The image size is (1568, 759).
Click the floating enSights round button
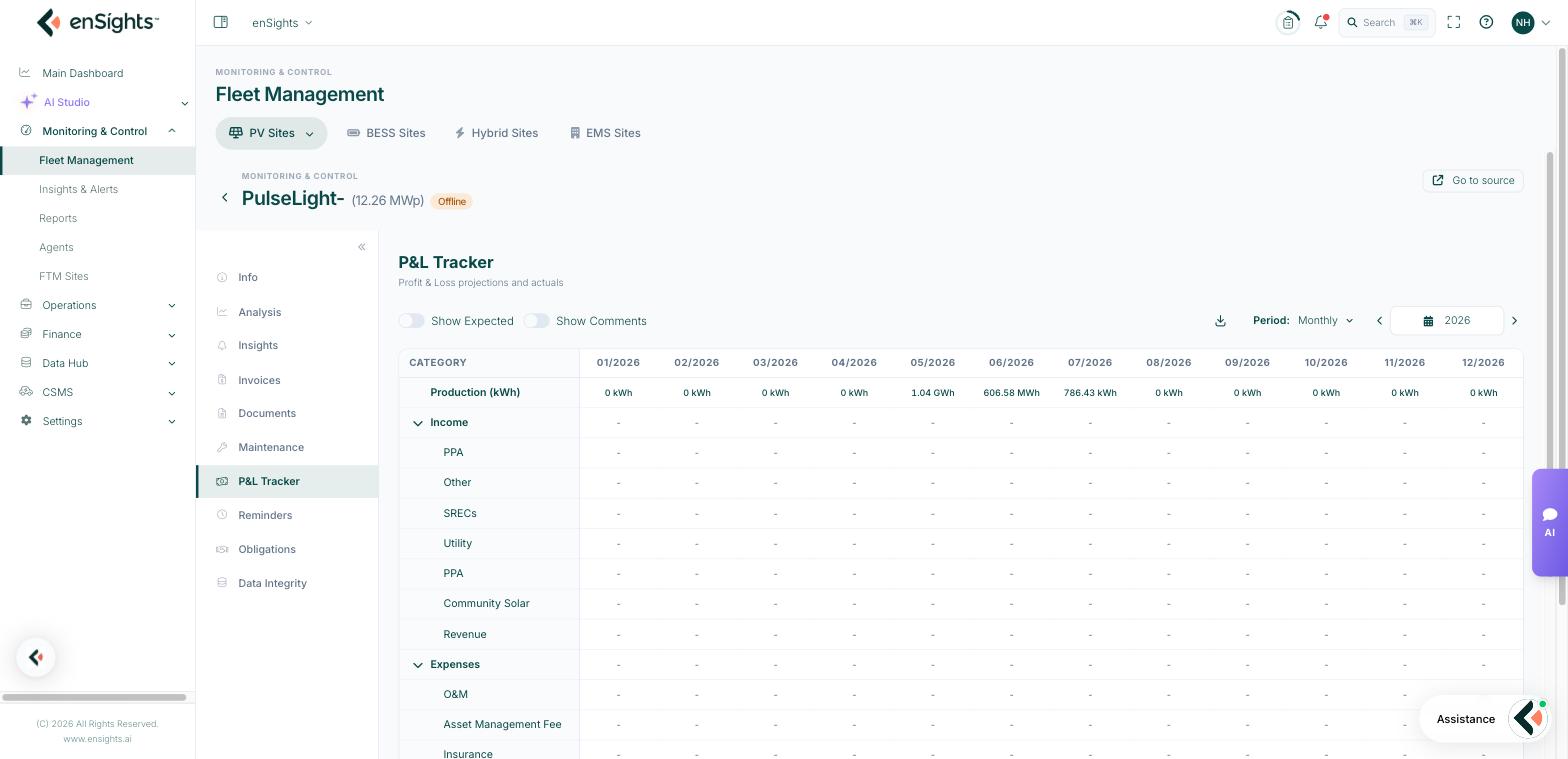[x=36, y=657]
